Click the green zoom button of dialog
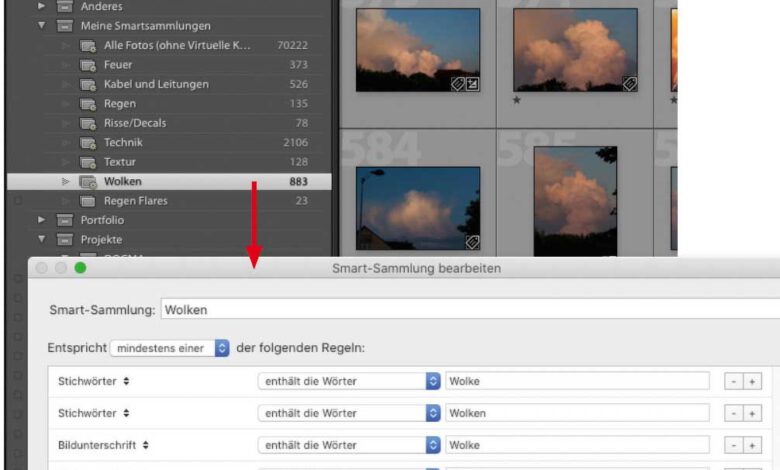The width and height of the screenshot is (780, 470). (x=80, y=268)
